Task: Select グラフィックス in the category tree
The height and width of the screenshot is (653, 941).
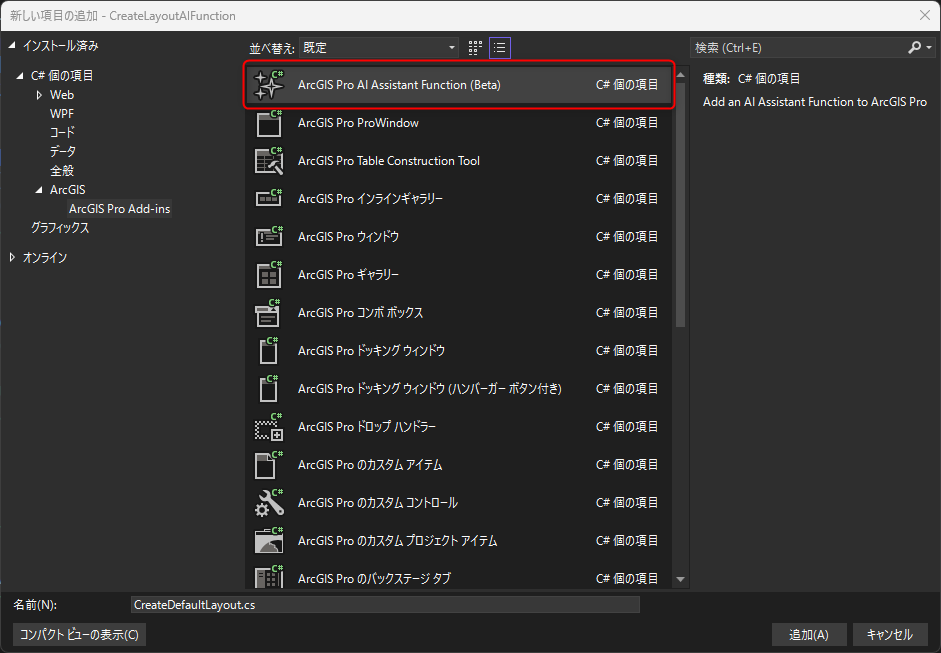Action: point(60,227)
